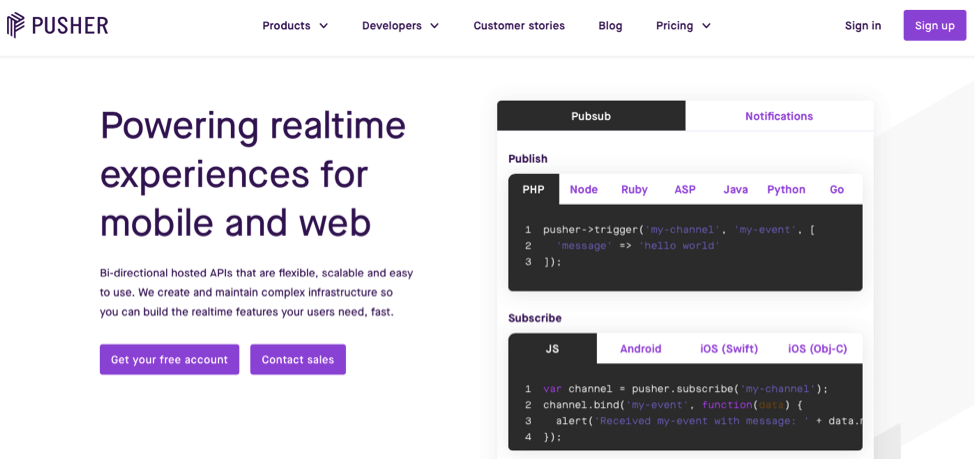Open the Blog link
The height and width of the screenshot is (460, 975).
pos(610,25)
